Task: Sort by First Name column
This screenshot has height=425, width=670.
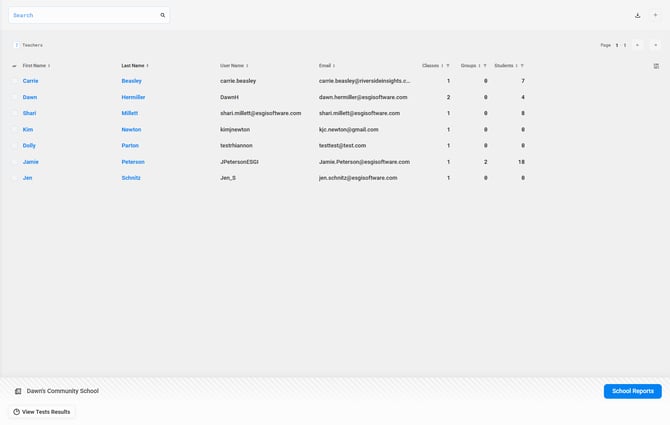Action: point(36,66)
